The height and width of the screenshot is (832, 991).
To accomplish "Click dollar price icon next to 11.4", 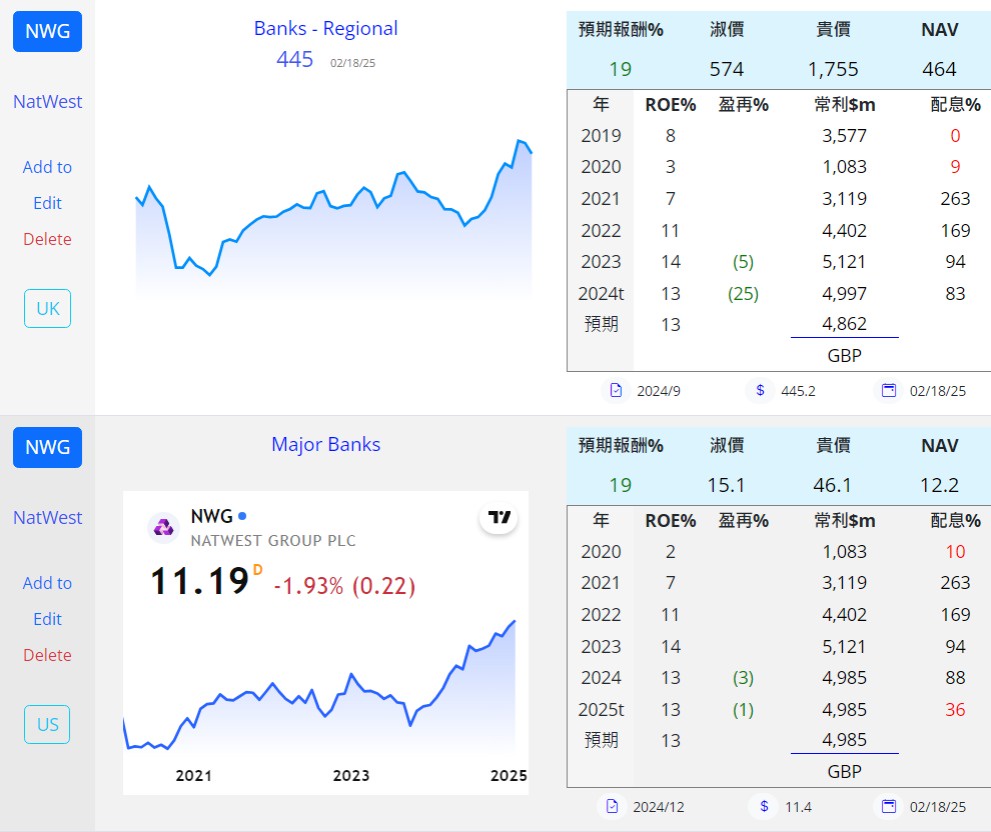I will point(764,807).
